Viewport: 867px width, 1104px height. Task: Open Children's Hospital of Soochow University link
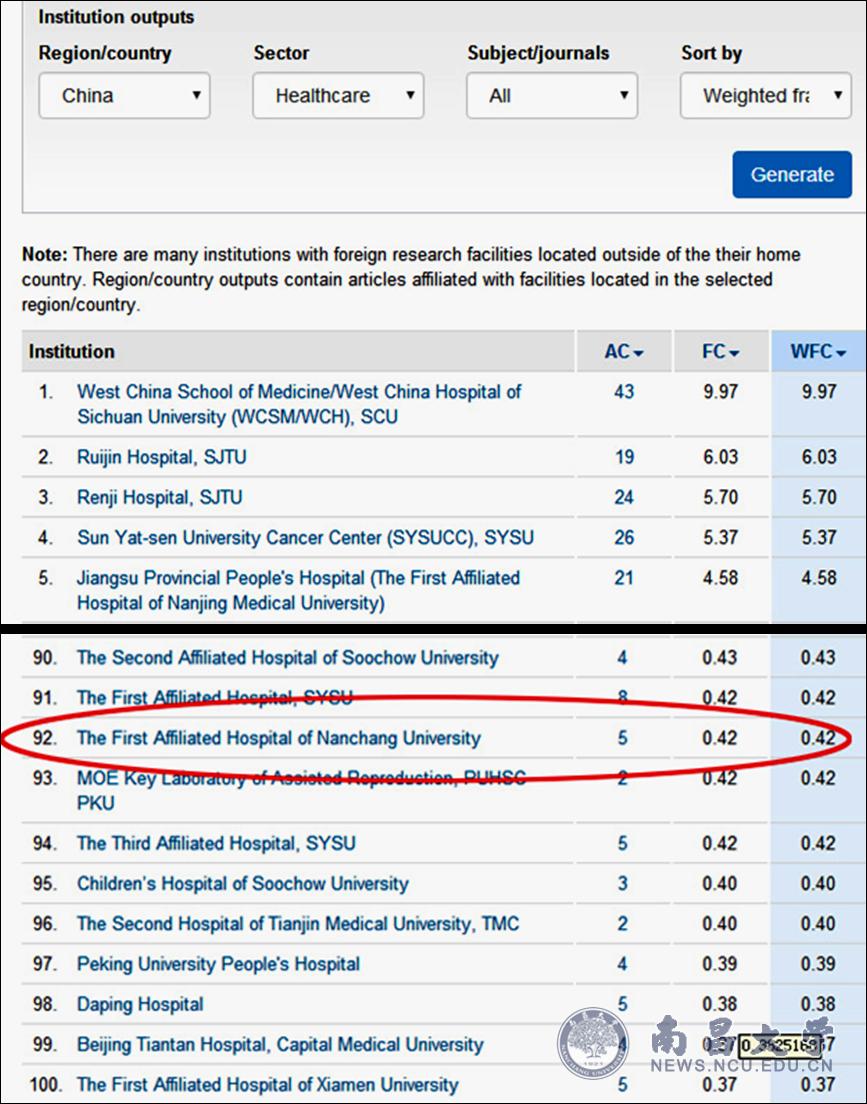coord(243,884)
